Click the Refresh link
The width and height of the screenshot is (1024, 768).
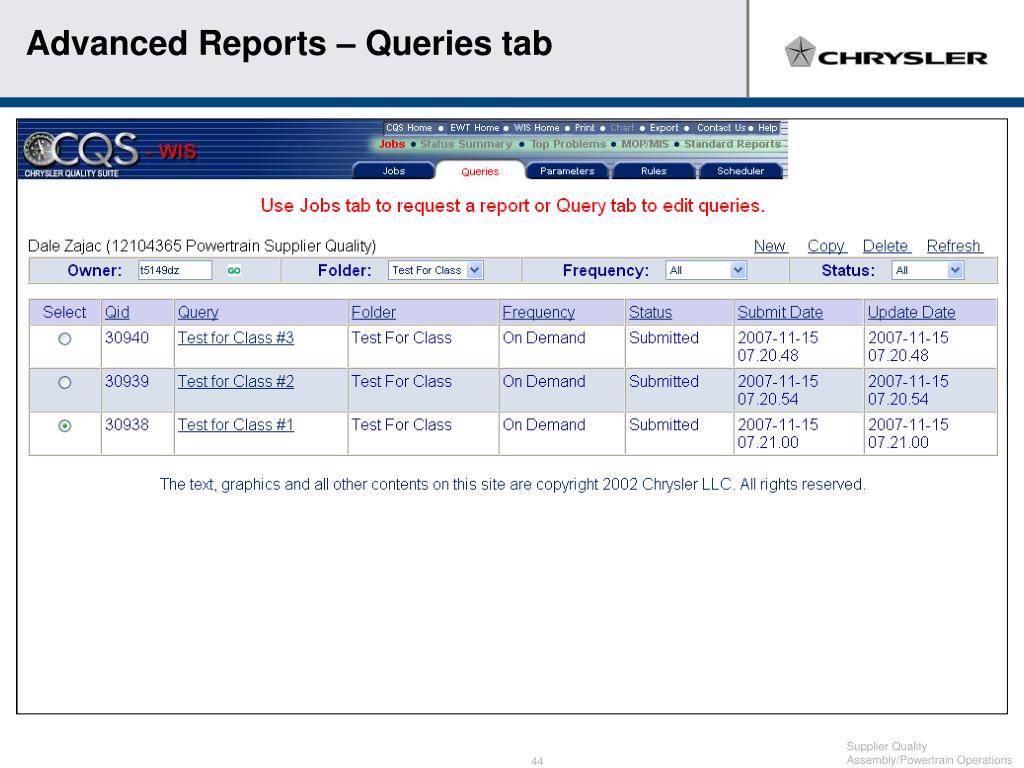point(954,246)
